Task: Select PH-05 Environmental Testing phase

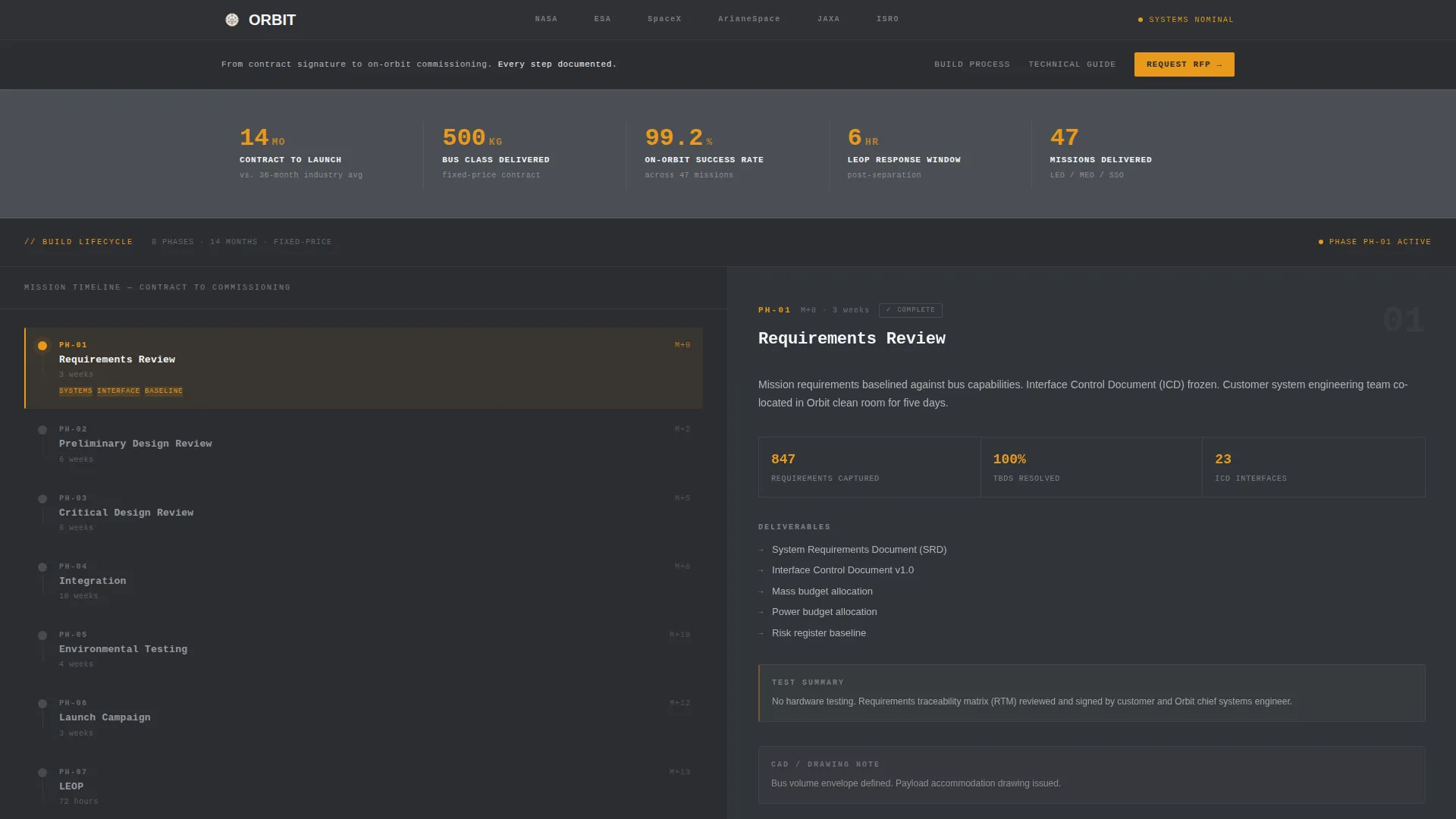Action: pos(363,649)
